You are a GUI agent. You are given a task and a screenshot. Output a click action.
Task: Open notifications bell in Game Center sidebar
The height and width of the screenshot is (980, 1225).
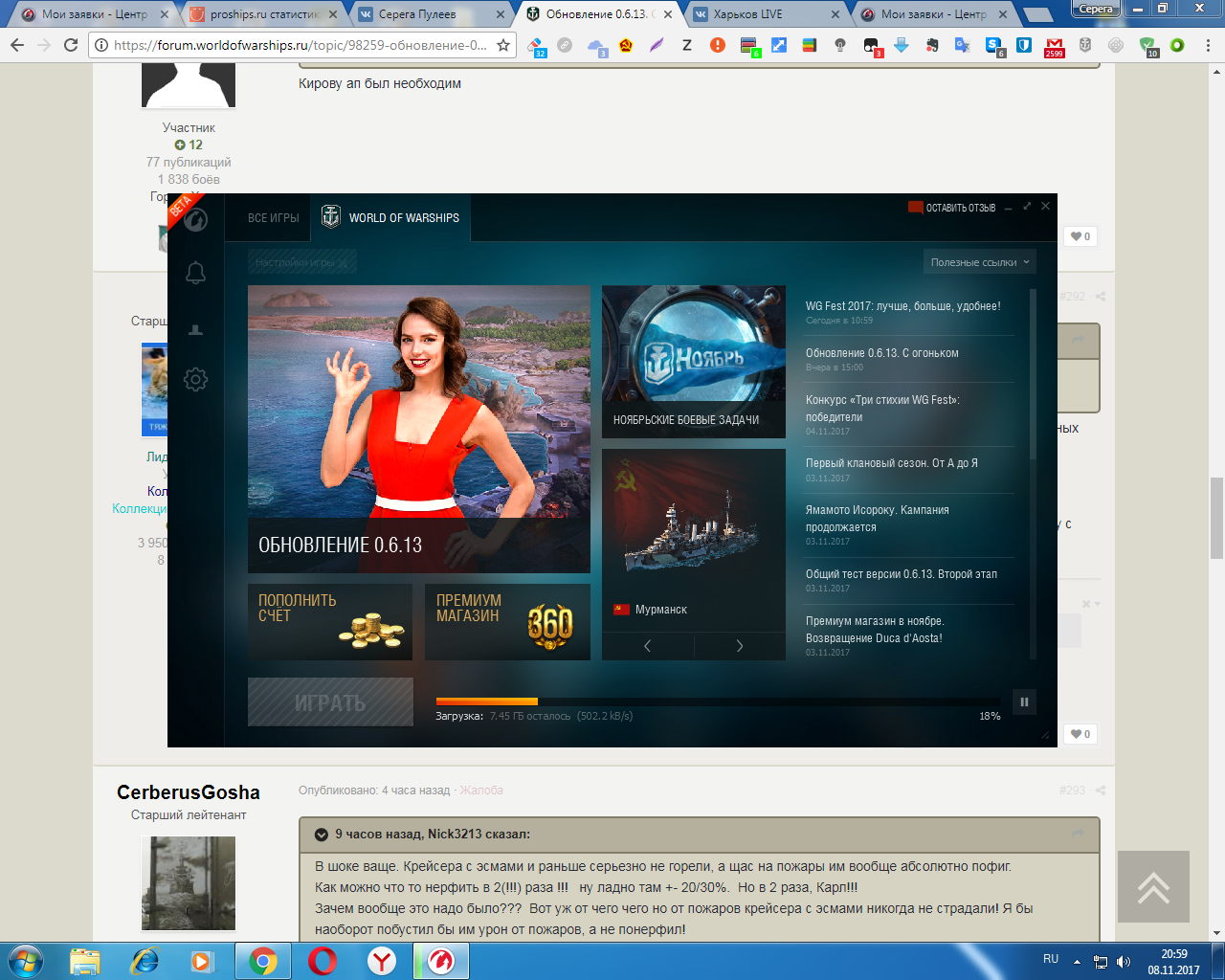pos(195,274)
